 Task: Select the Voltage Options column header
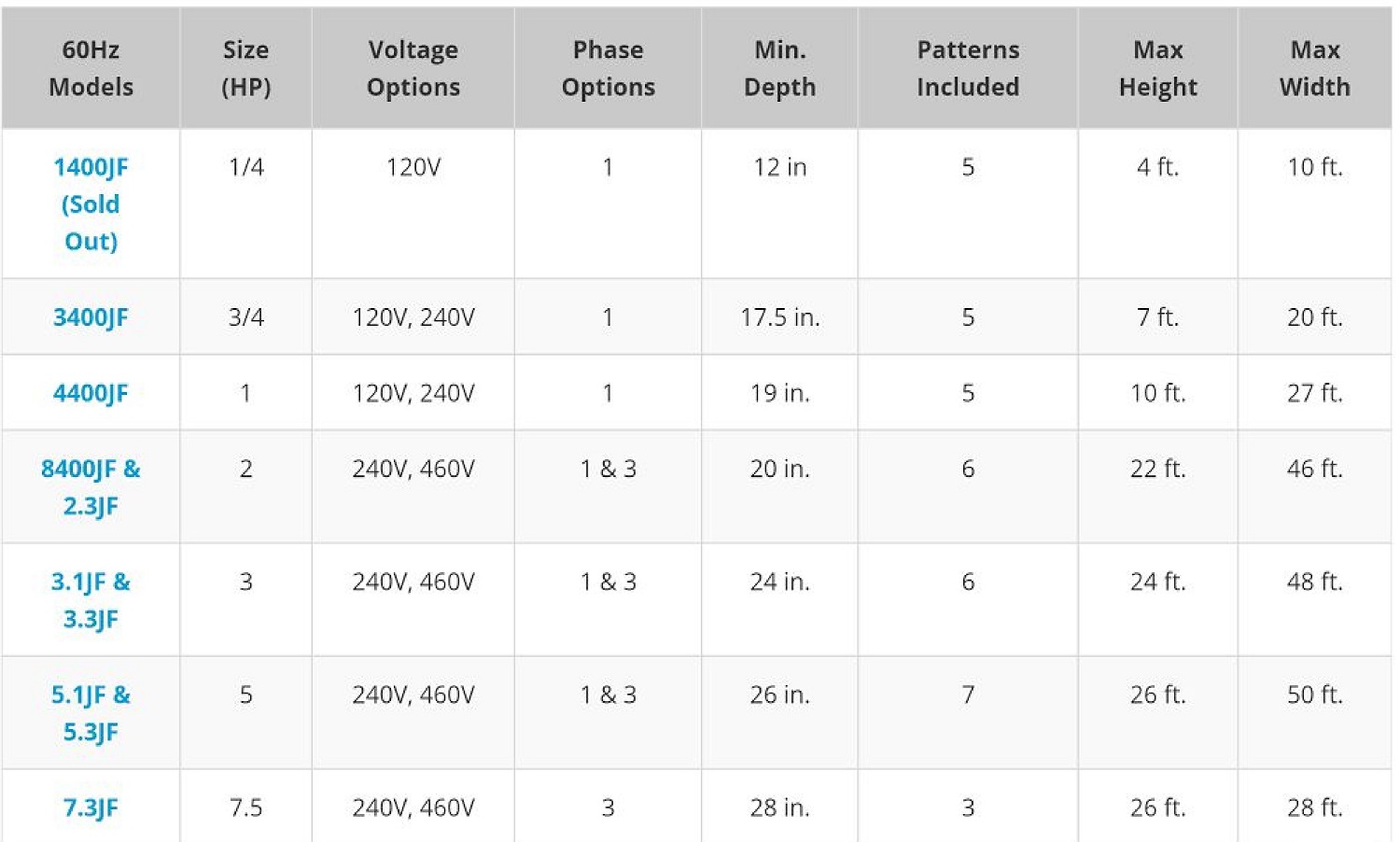pyautogui.click(x=413, y=68)
